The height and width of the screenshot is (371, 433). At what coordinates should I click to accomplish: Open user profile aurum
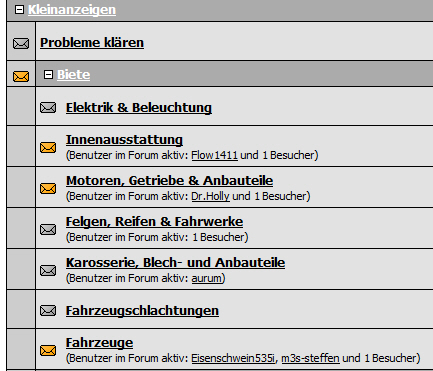click(206, 278)
